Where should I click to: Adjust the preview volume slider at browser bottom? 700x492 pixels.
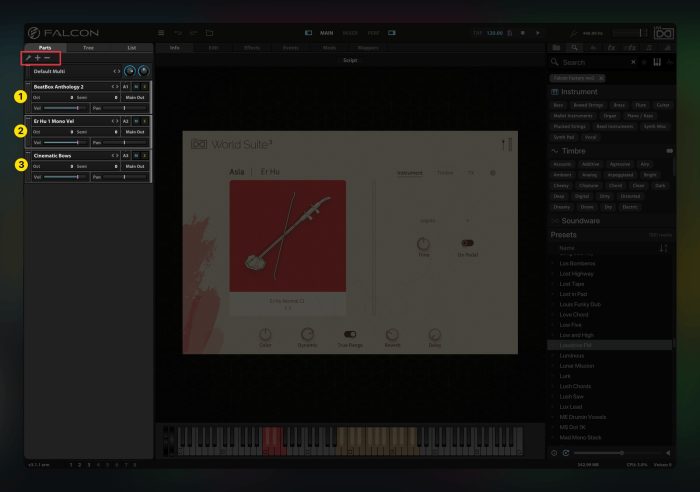pos(617,453)
